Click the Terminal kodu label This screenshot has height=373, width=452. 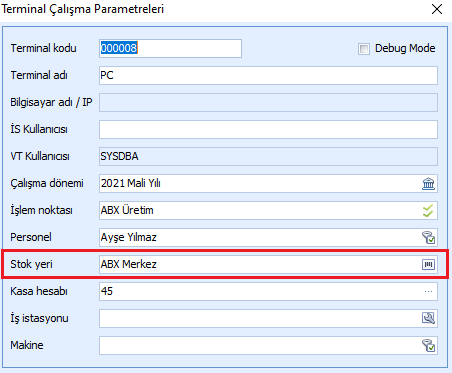(43, 48)
